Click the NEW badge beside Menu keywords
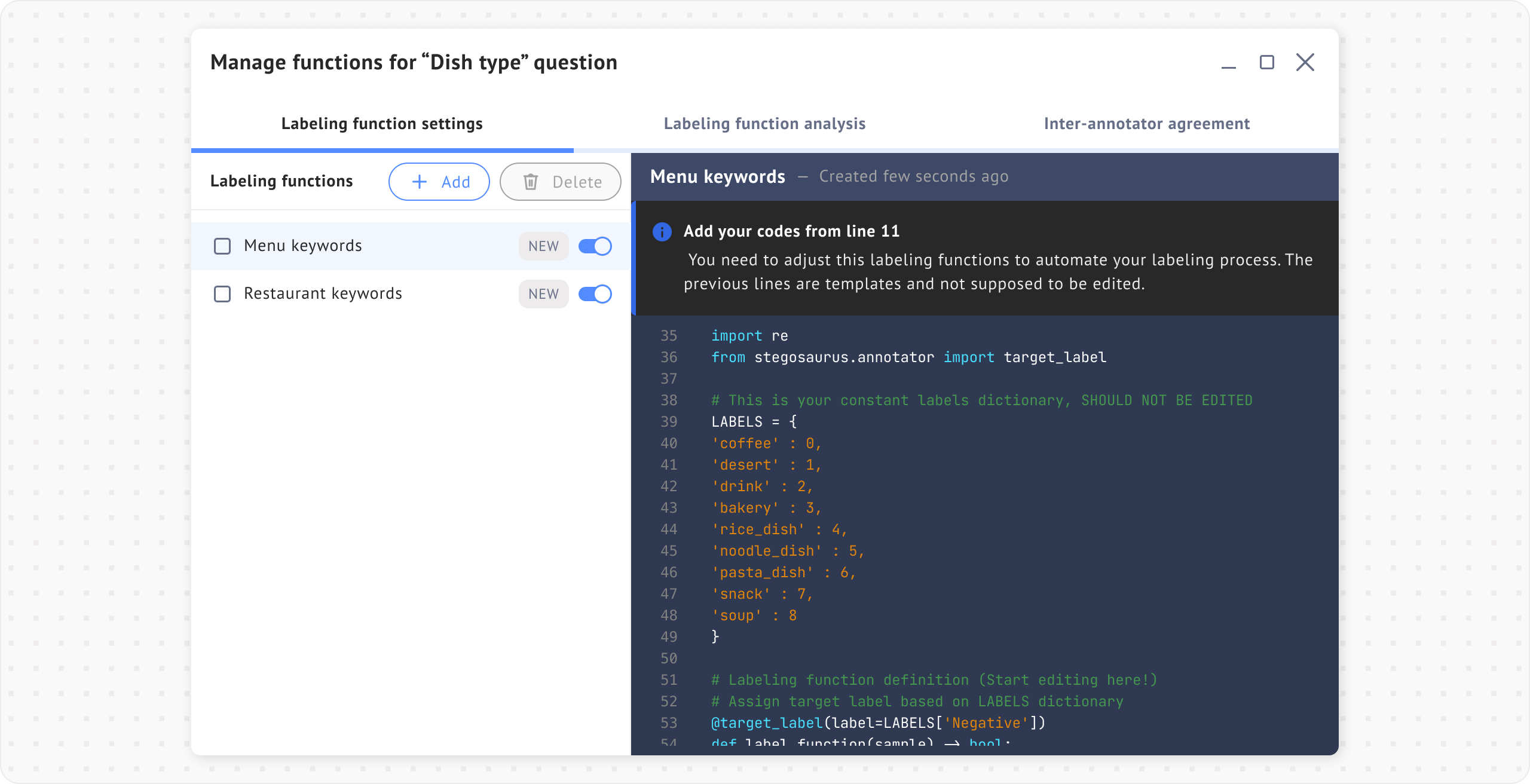 point(543,246)
